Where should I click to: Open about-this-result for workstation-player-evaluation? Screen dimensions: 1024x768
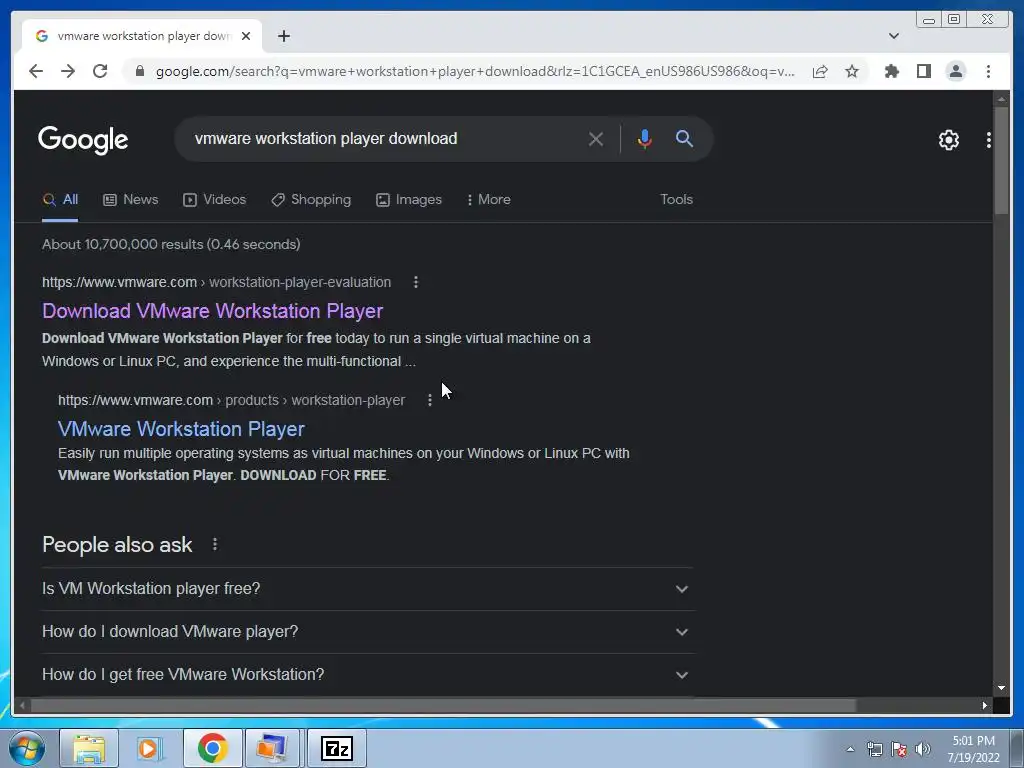point(416,282)
